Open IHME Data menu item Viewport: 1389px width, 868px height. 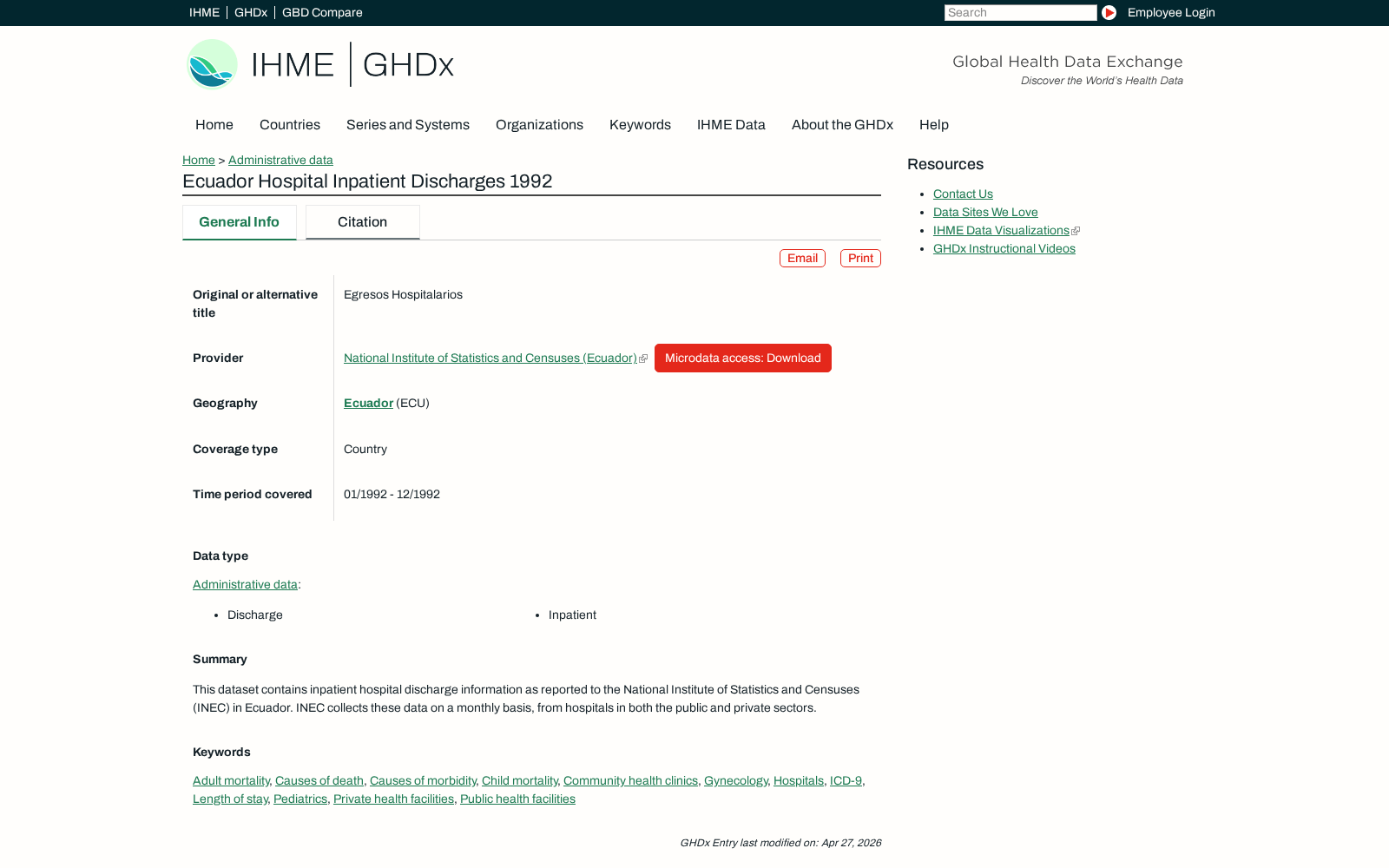pos(731,125)
